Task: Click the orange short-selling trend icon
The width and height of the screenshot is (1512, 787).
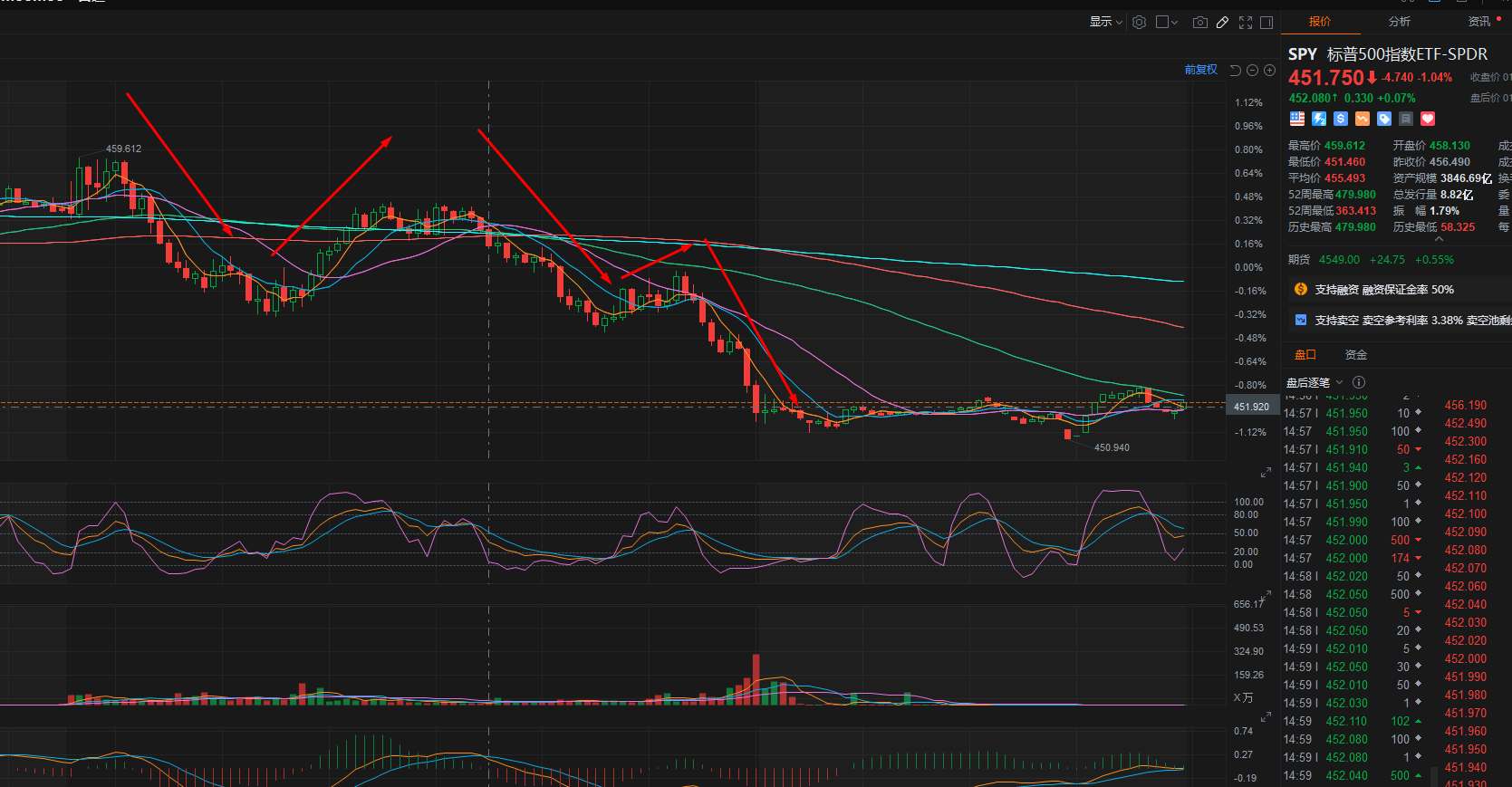Action: (1363, 119)
